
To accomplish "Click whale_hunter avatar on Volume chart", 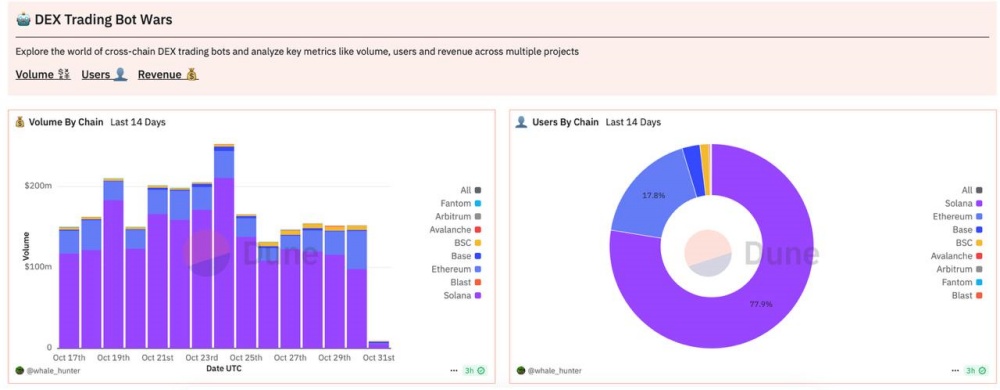I will coord(20,370).
